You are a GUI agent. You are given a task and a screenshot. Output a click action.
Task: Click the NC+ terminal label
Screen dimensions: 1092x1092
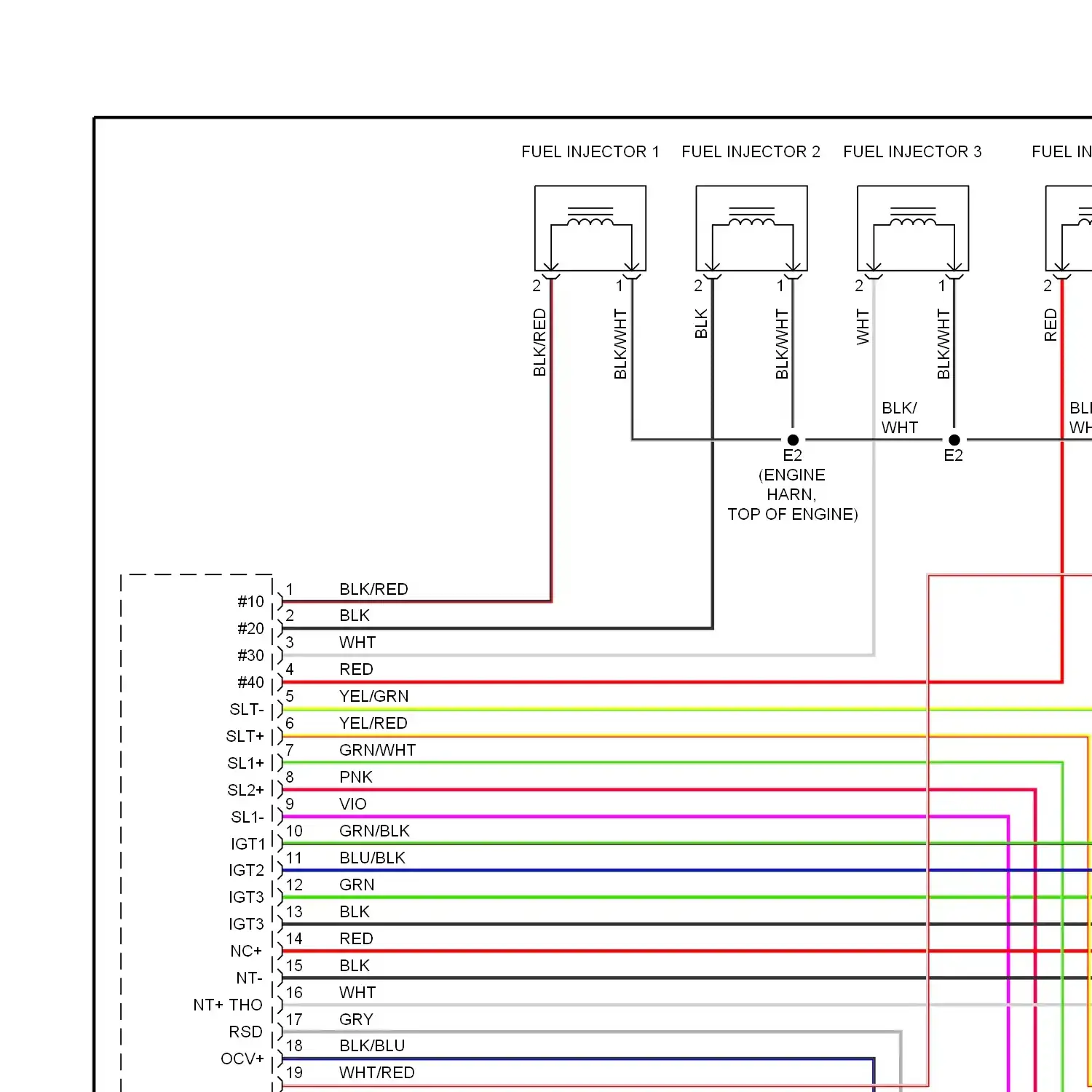(246, 951)
